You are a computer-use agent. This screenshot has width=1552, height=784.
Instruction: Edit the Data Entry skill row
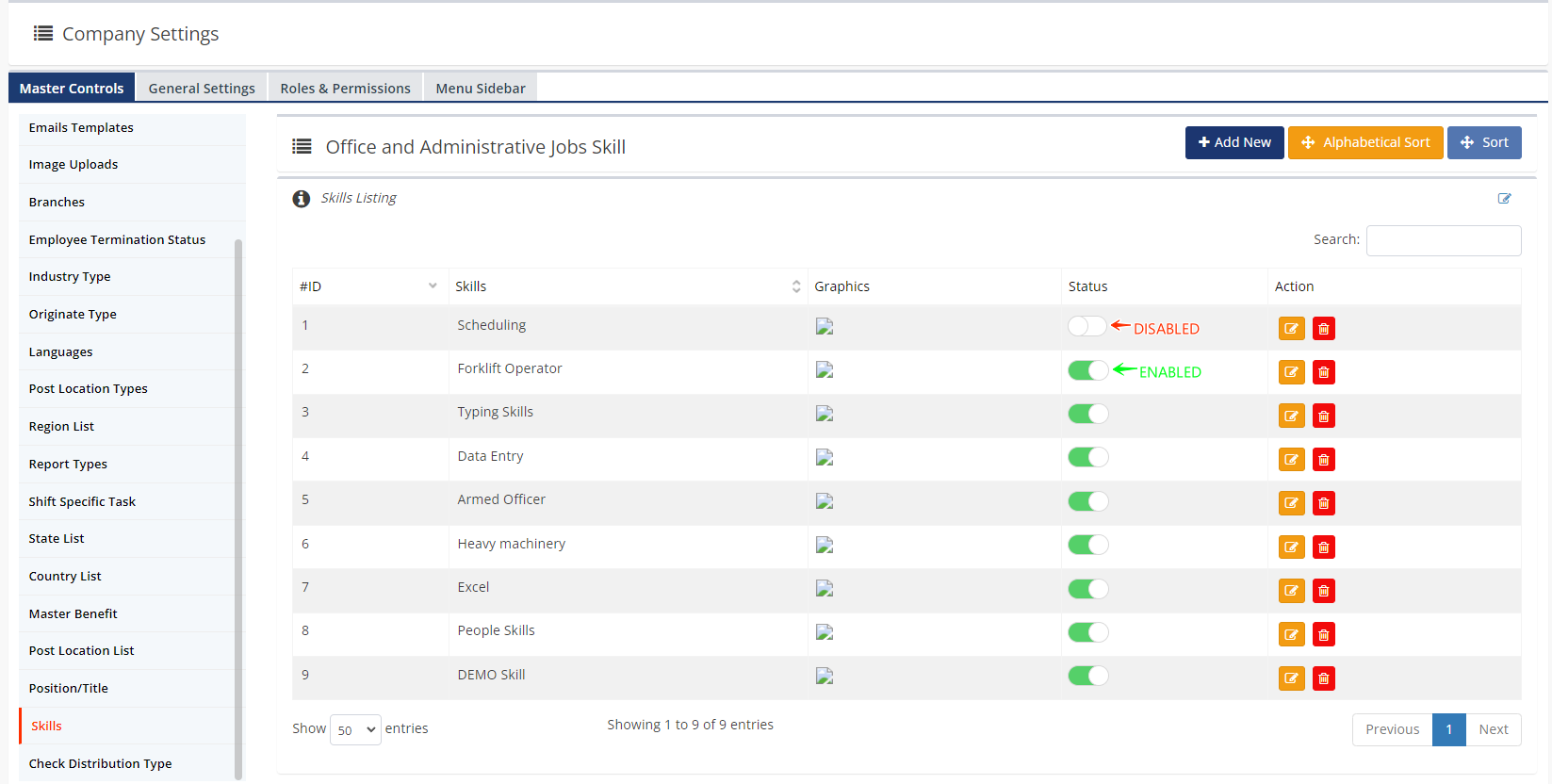(x=1291, y=460)
